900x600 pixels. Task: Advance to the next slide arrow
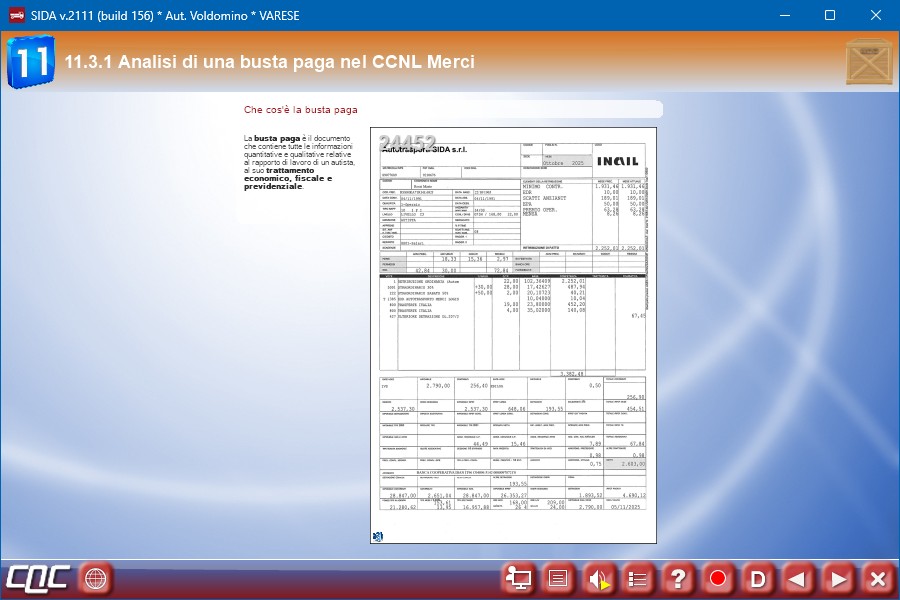click(838, 579)
